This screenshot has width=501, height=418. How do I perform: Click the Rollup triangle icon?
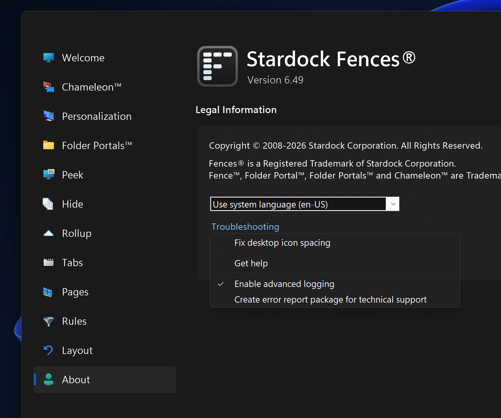click(48, 233)
